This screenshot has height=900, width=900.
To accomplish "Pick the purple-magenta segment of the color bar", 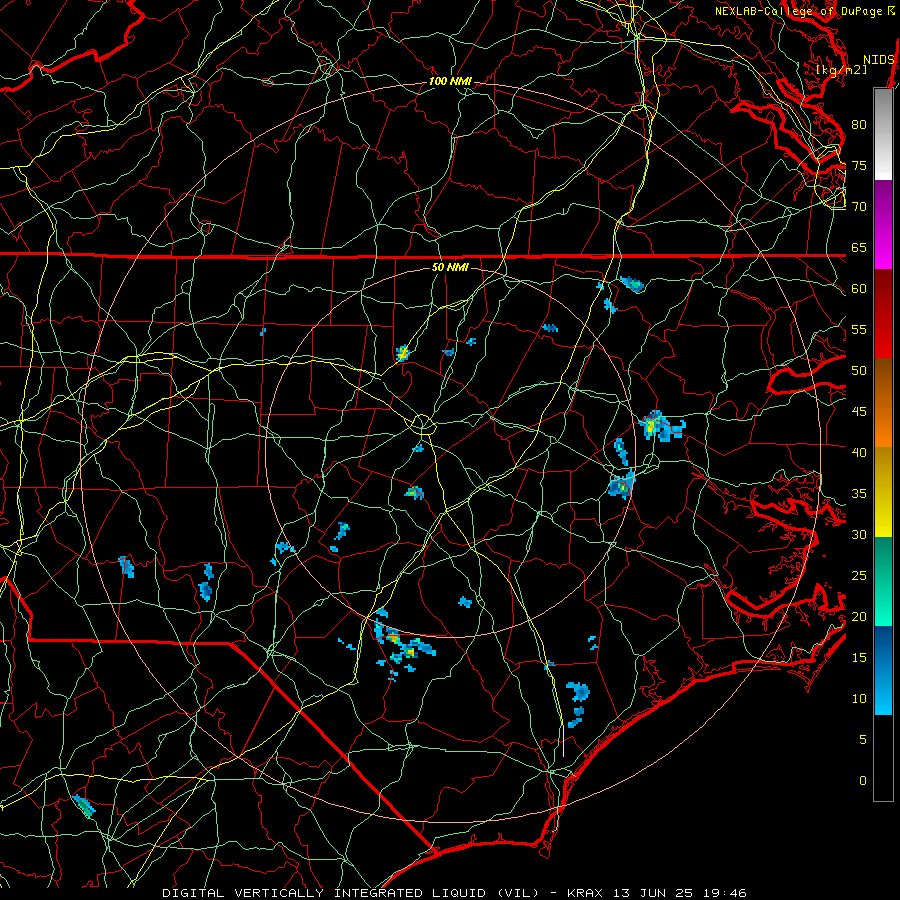I will pyautogui.click(x=883, y=225).
